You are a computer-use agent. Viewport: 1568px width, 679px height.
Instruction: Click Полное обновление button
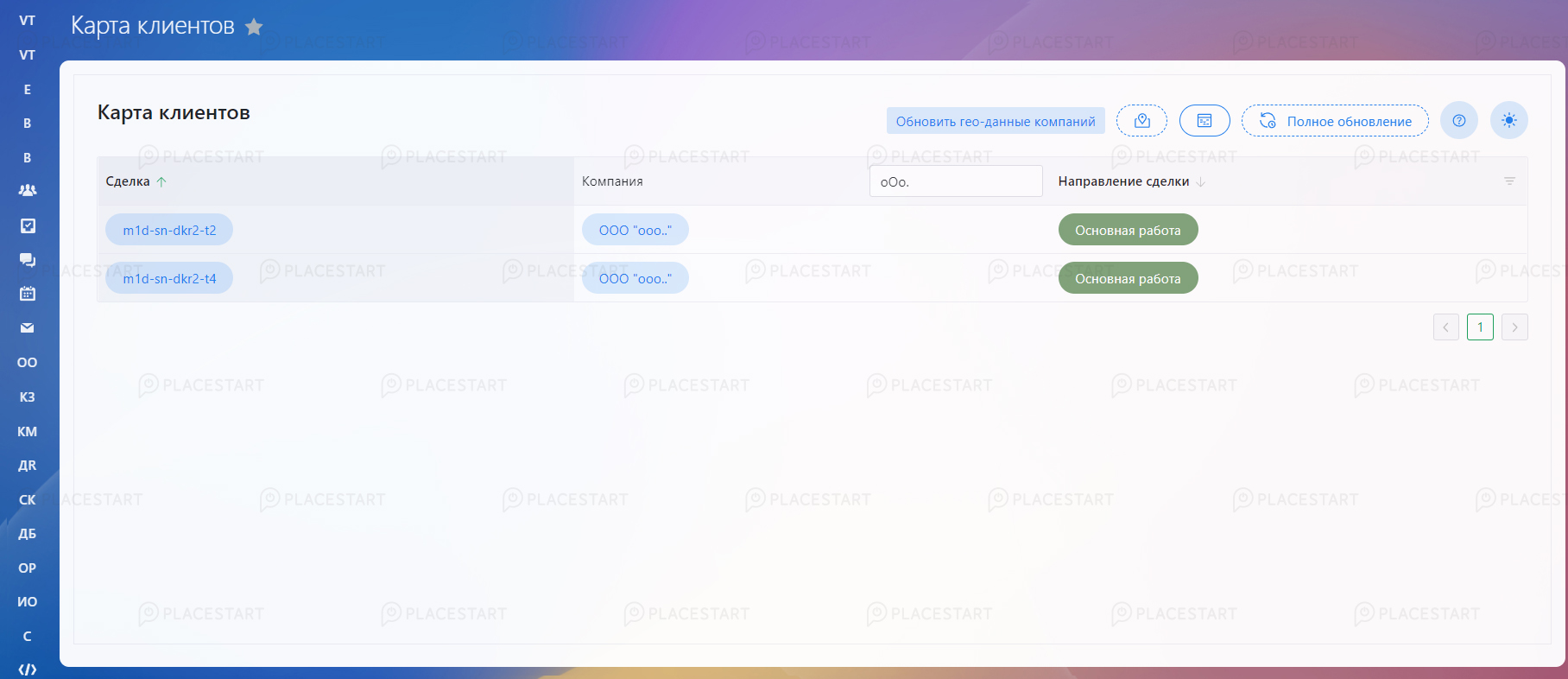coord(1335,121)
